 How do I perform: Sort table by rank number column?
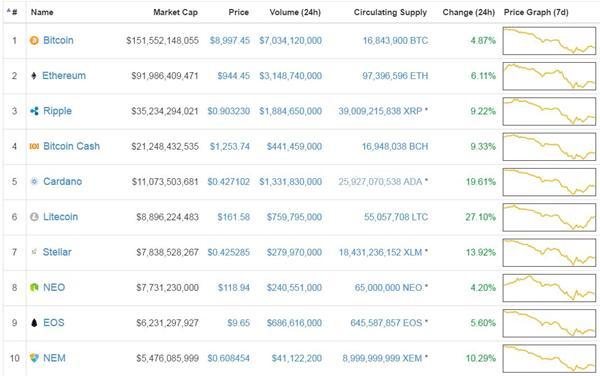(x=12, y=12)
